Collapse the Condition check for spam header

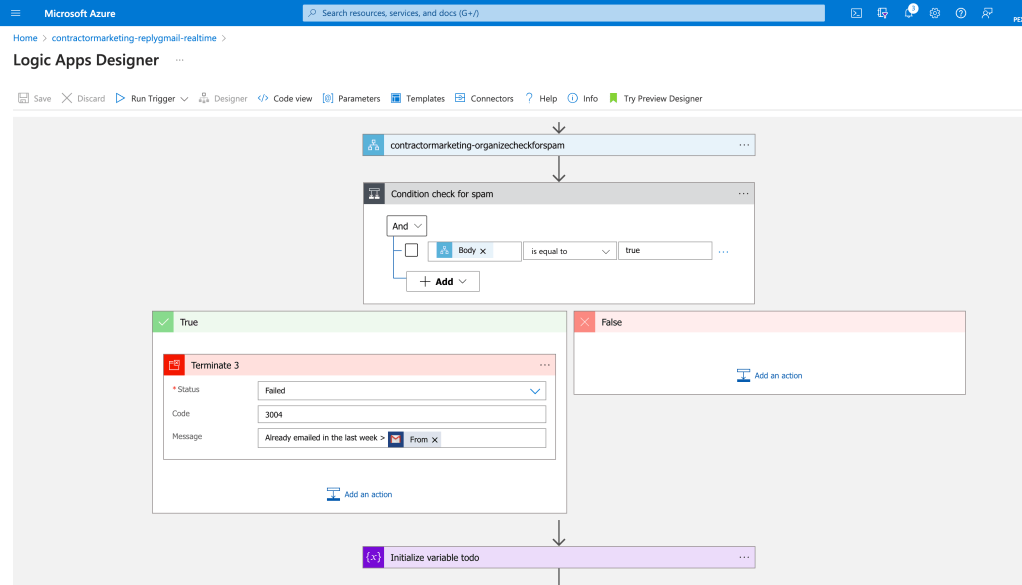click(x=559, y=193)
